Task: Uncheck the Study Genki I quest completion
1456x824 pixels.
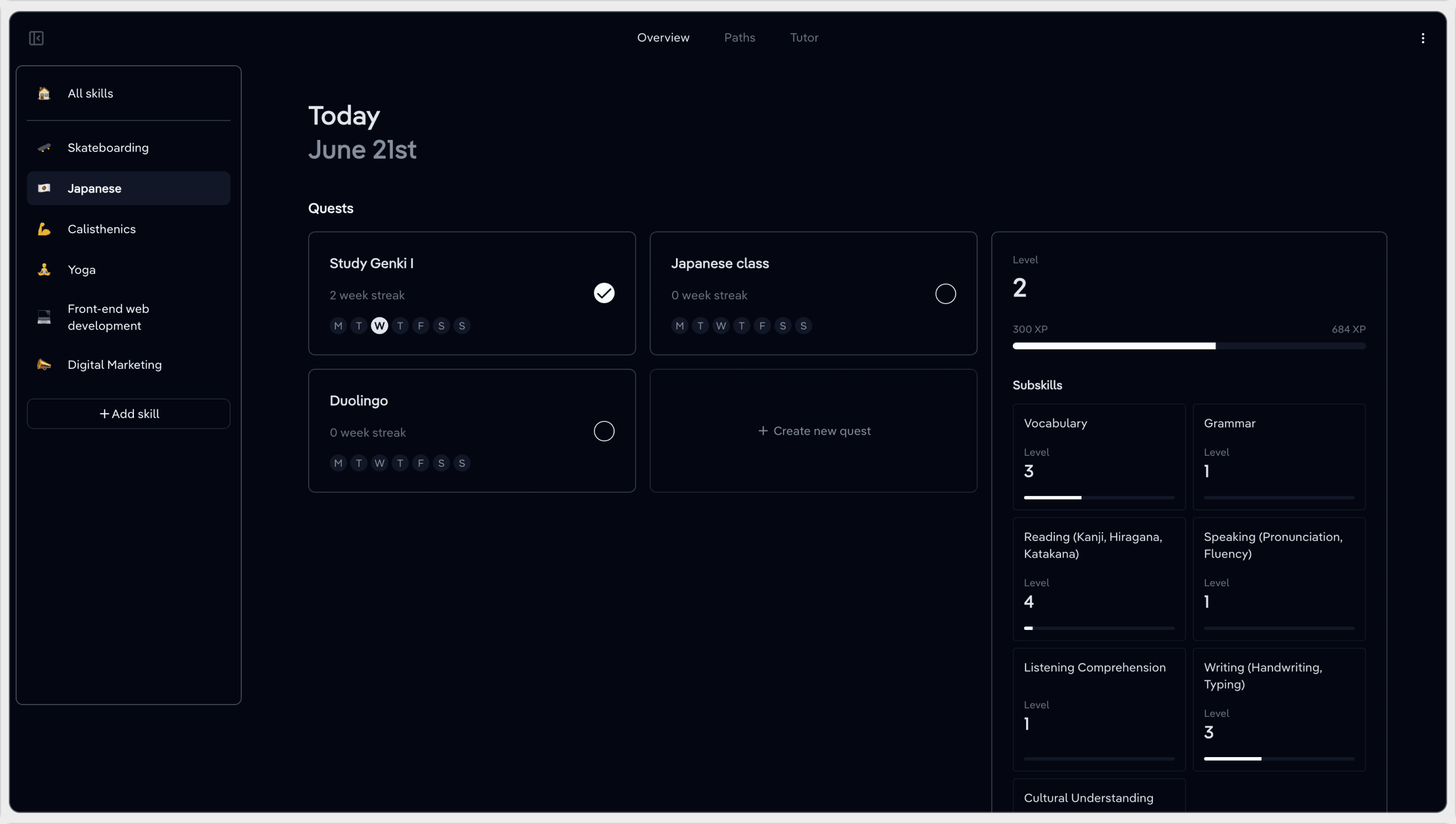Action: [x=604, y=293]
